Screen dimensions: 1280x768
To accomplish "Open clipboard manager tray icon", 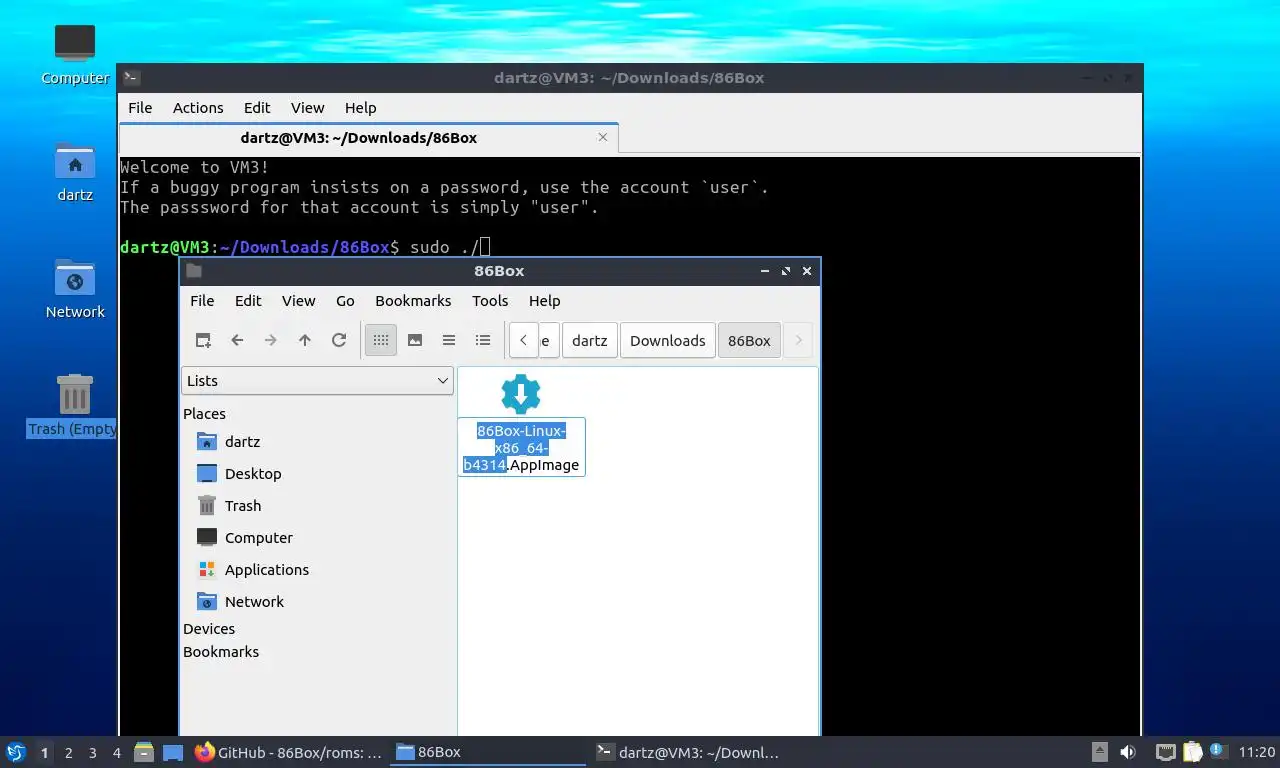I will [1192, 752].
